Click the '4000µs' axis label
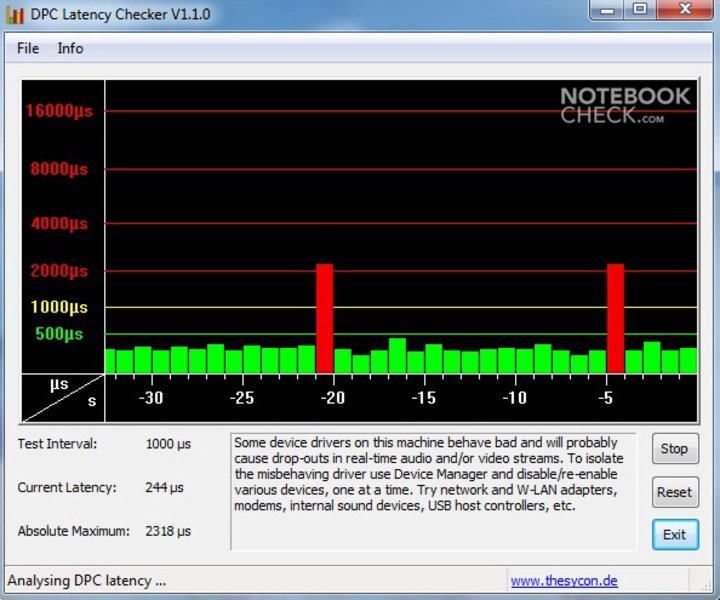 click(59, 224)
